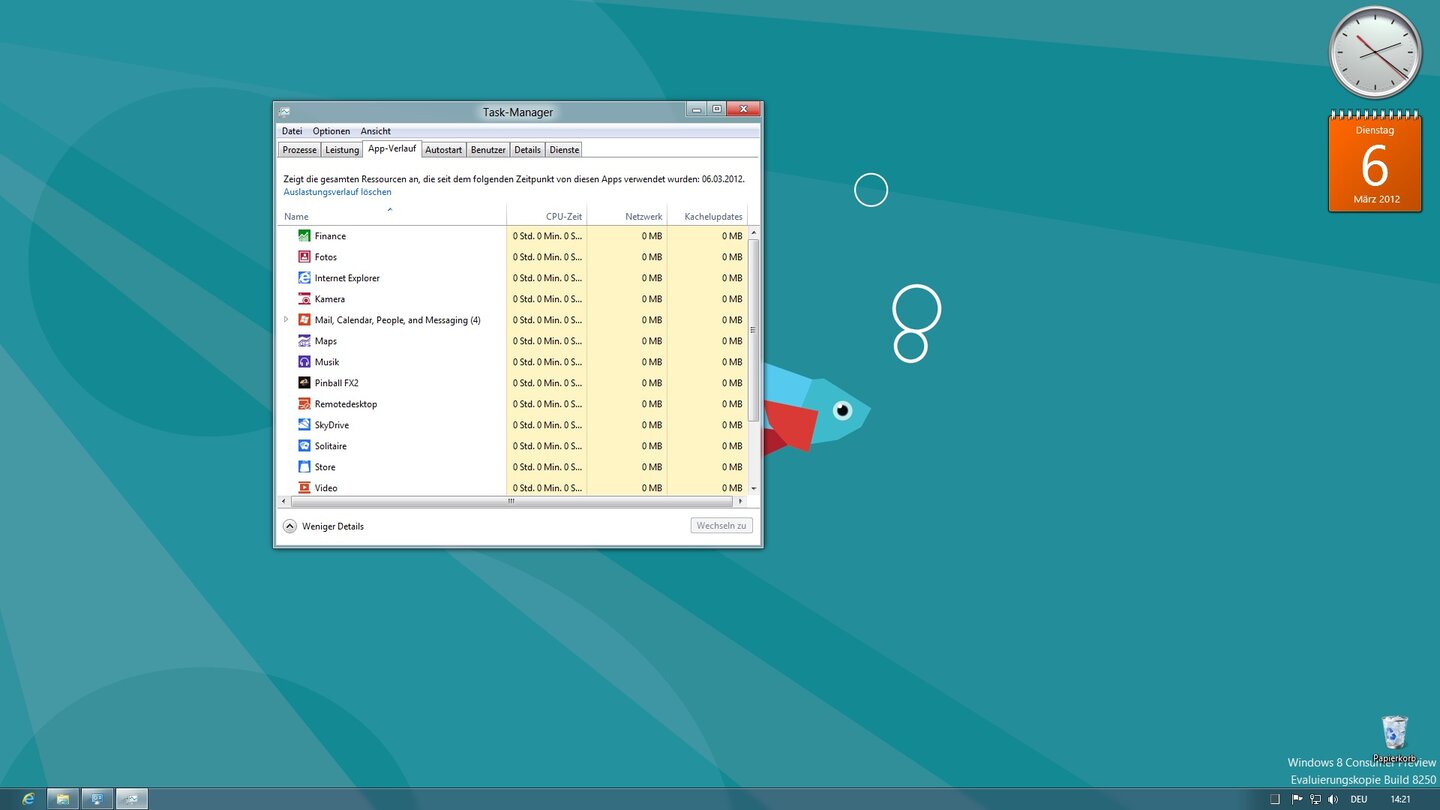
Task: Click the SkyDrive app icon
Action: (304, 425)
